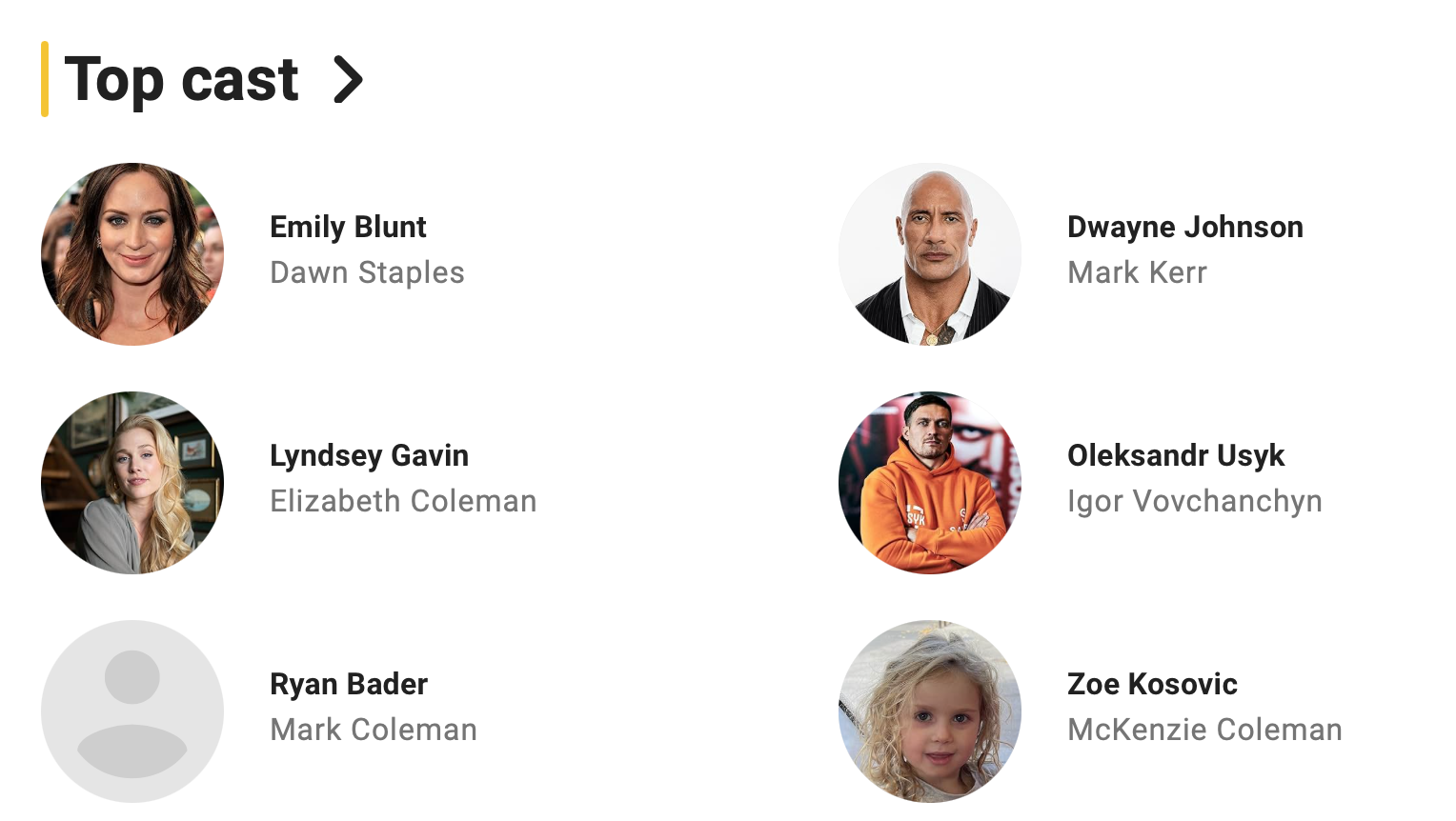Image resolution: width=1456 pixels, height=821 pixels.
Task: Open the Ryan Bader name link
Action: point(349,684)
